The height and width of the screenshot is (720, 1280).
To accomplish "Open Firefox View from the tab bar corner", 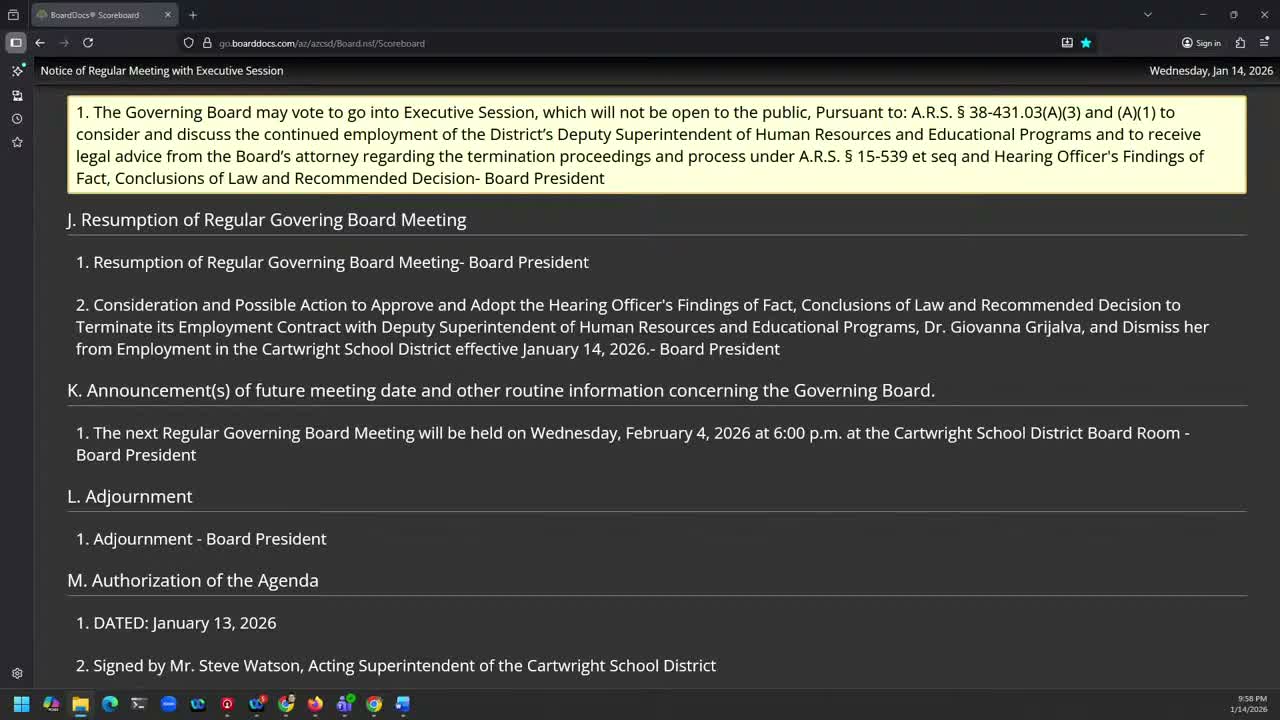I will click(x=13, y=15).
